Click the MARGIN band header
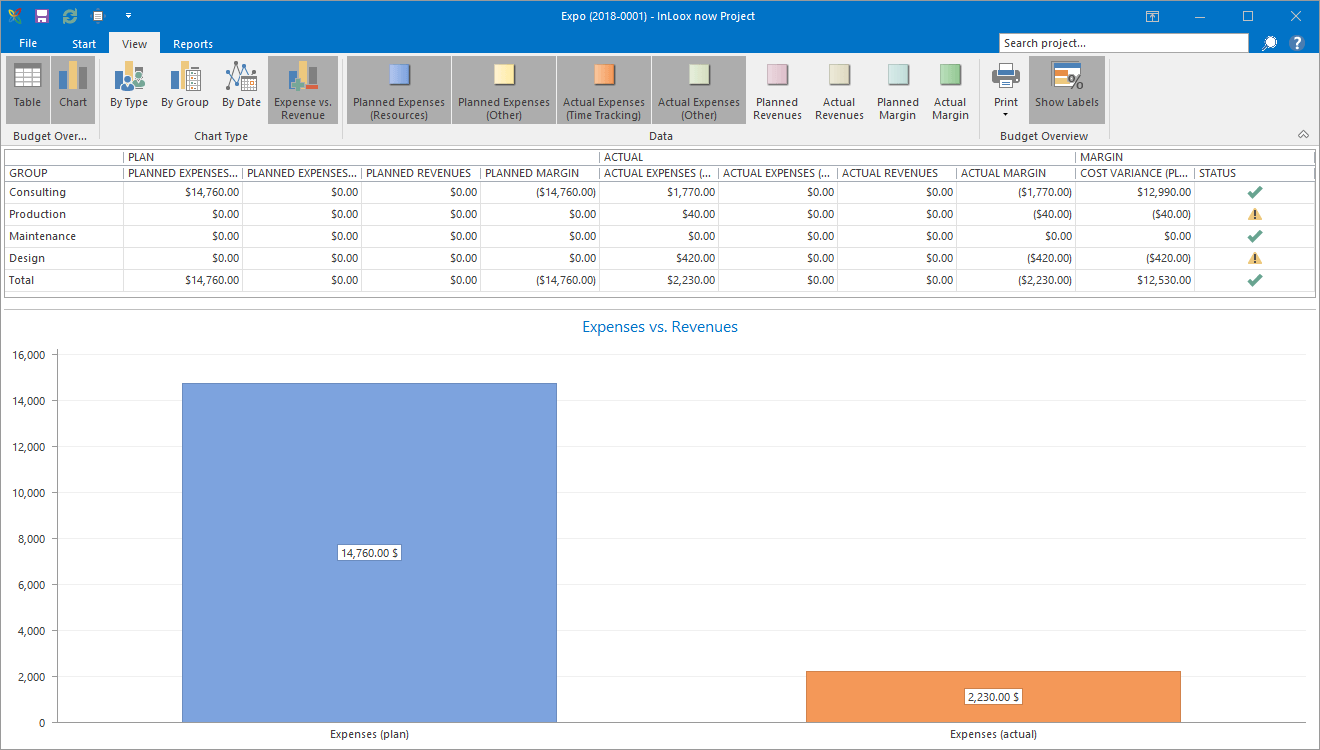The image size is (1320, 750). coord(1195,157)
